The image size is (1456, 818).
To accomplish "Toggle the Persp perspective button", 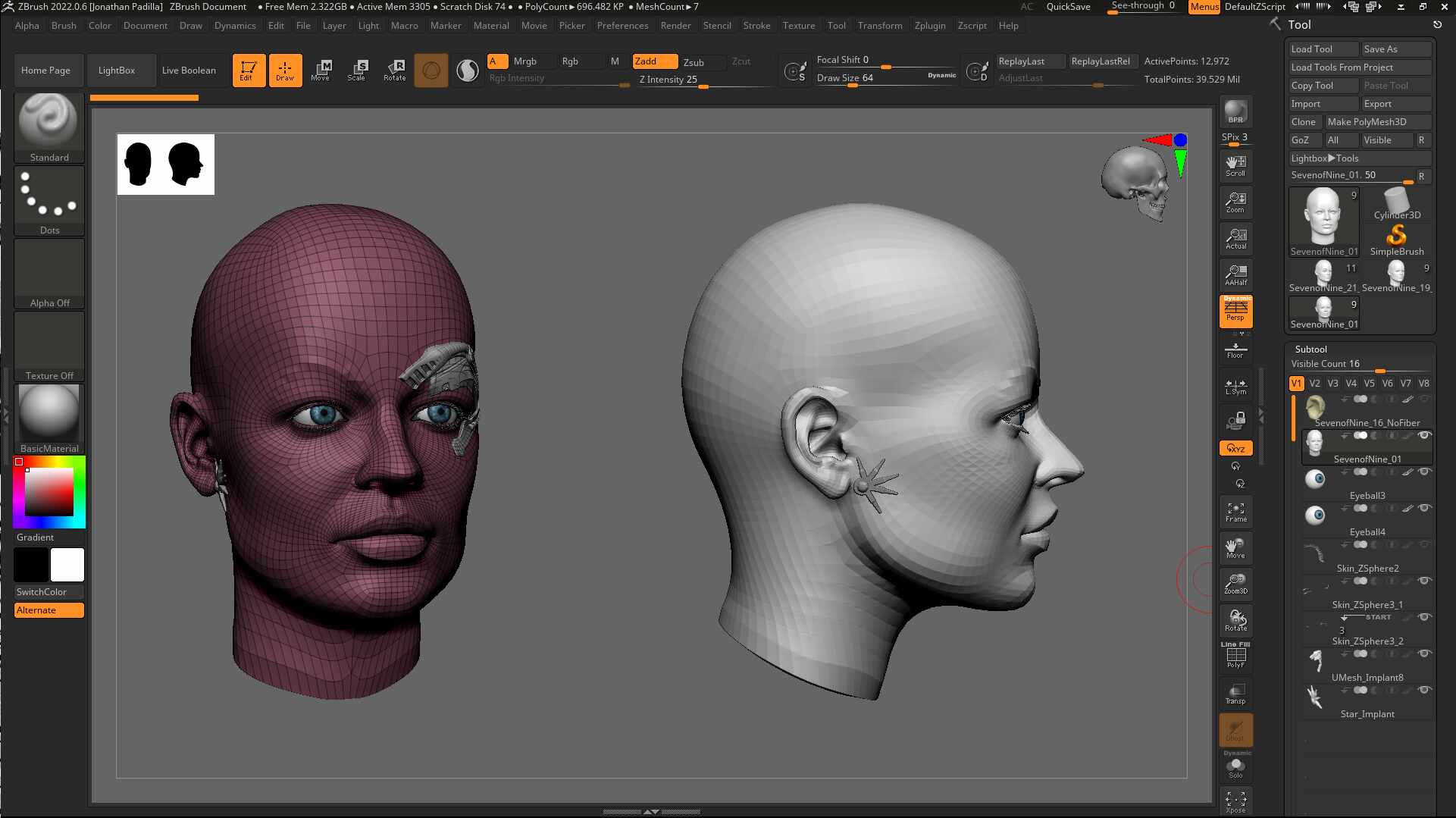I will (x=1235, y=311).
